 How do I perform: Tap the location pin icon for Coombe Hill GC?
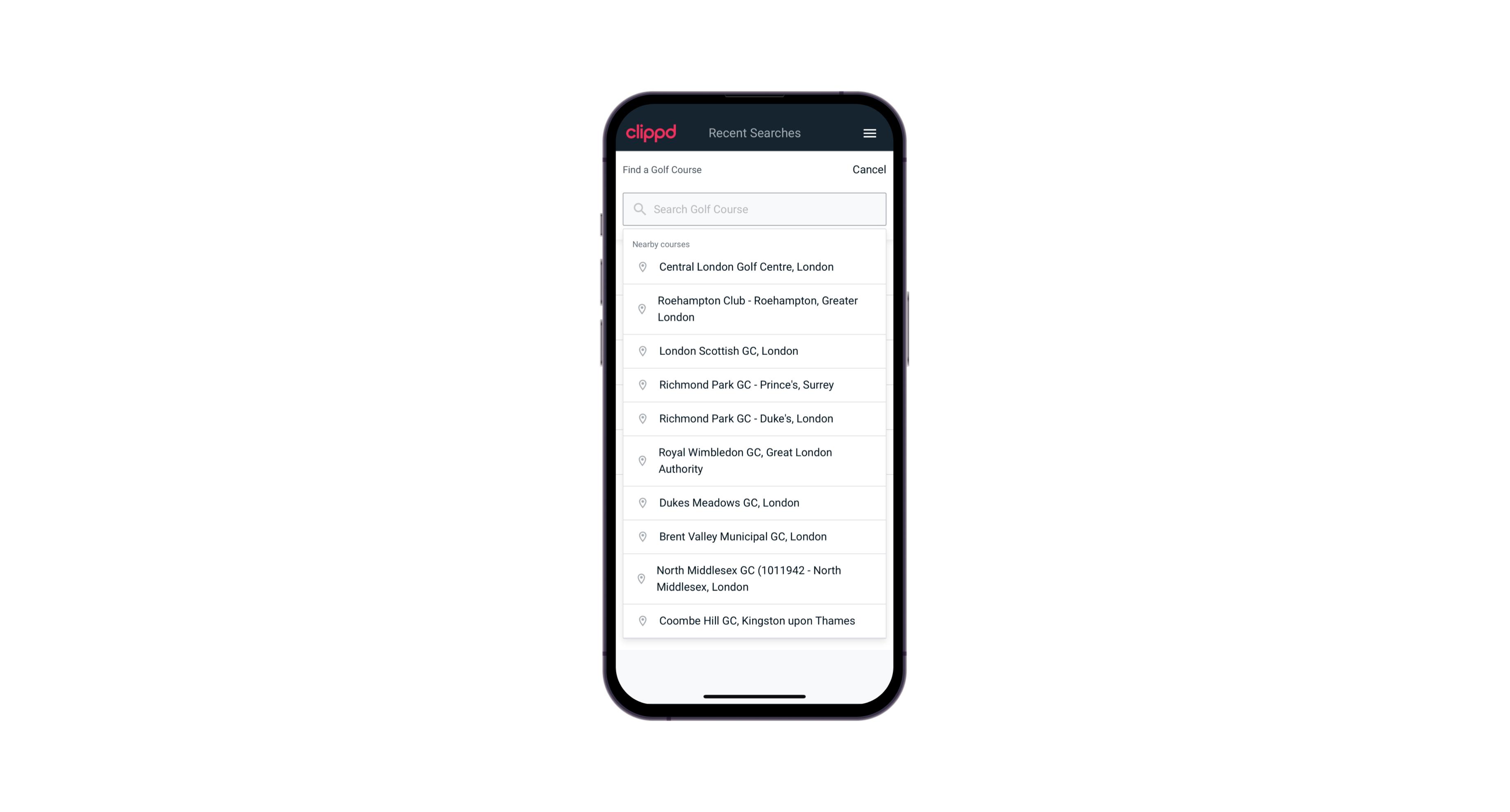(x=641, y=620)
